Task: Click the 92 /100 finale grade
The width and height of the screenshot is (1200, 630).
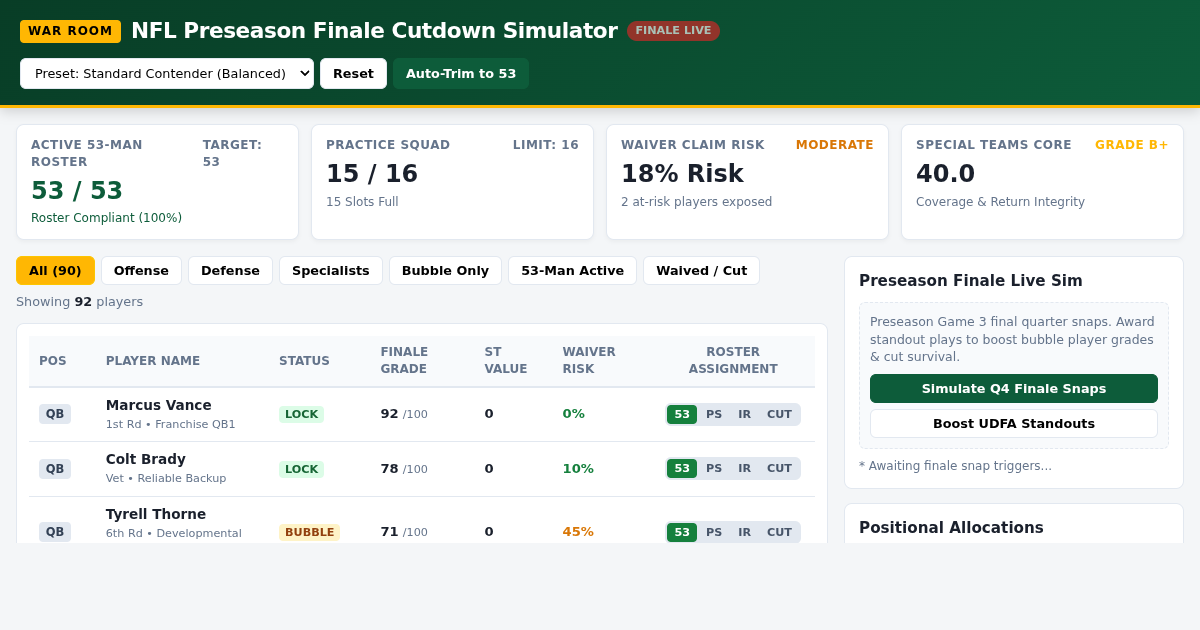Action: coord(404,414)
